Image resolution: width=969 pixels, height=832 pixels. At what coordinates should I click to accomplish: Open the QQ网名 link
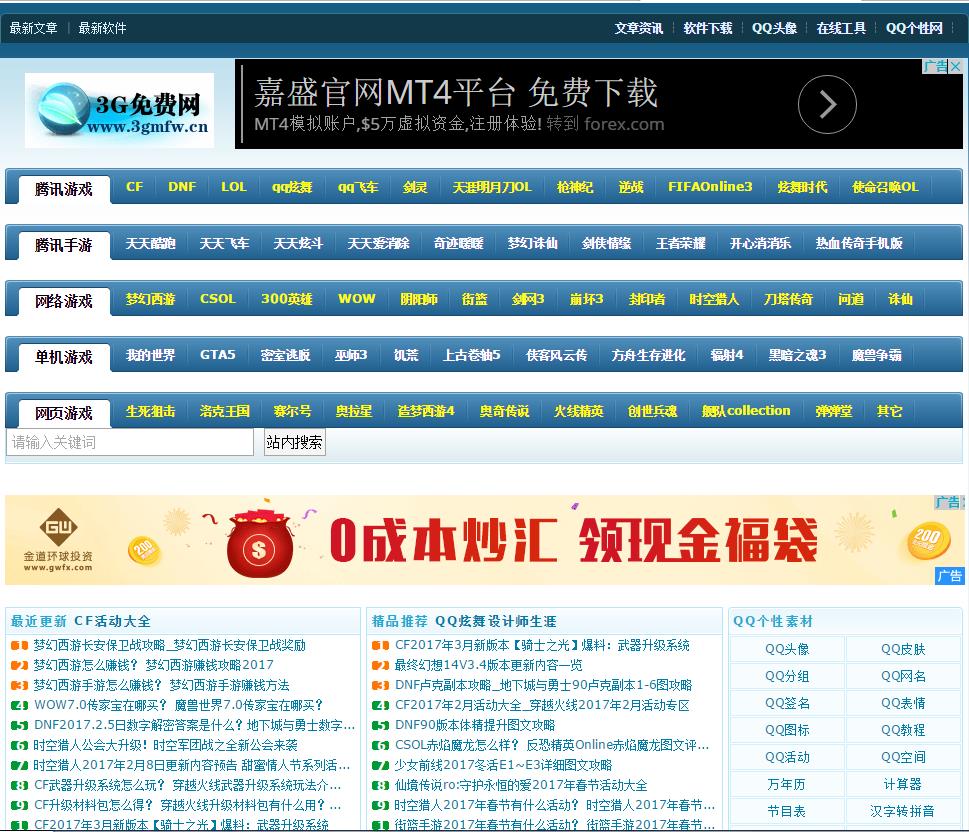903,676
